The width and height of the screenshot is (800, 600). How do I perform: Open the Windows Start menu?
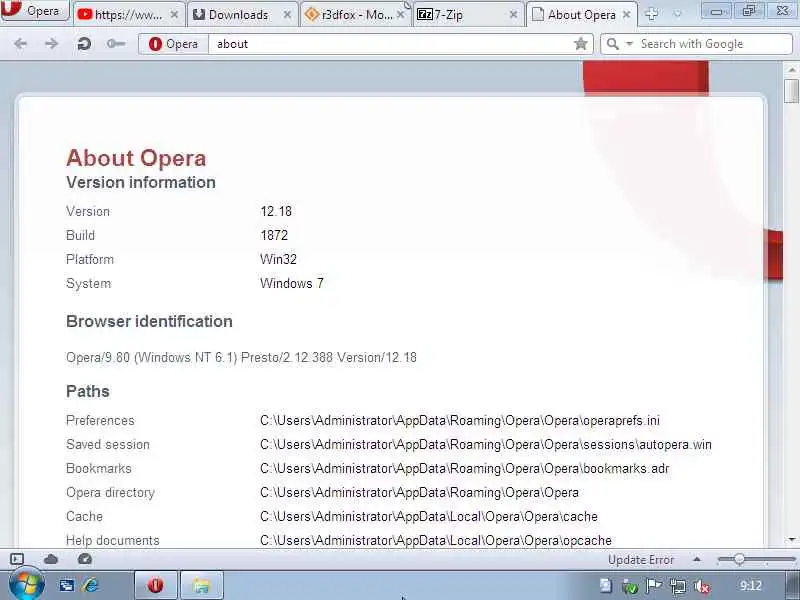point(26,585)
